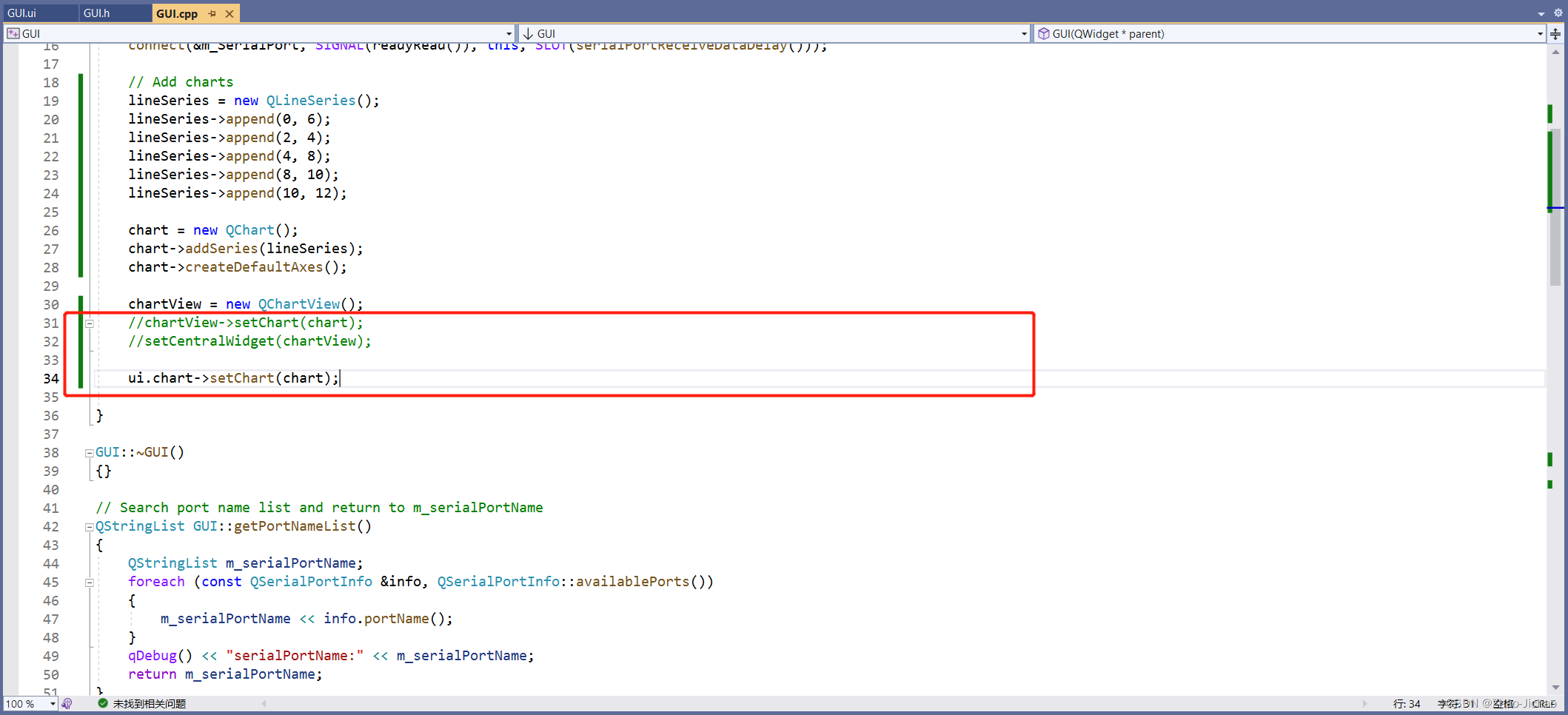
Task: Collapse the foreach block at line 45
Action: pyautogui.click(x=90, y=583)
